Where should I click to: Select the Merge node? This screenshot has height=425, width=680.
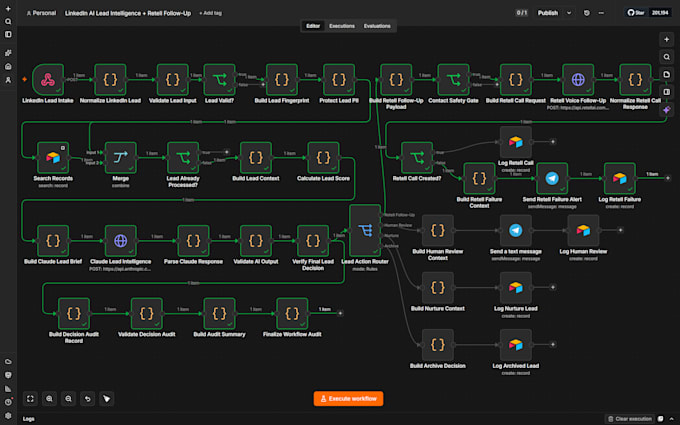pos(121,158)
